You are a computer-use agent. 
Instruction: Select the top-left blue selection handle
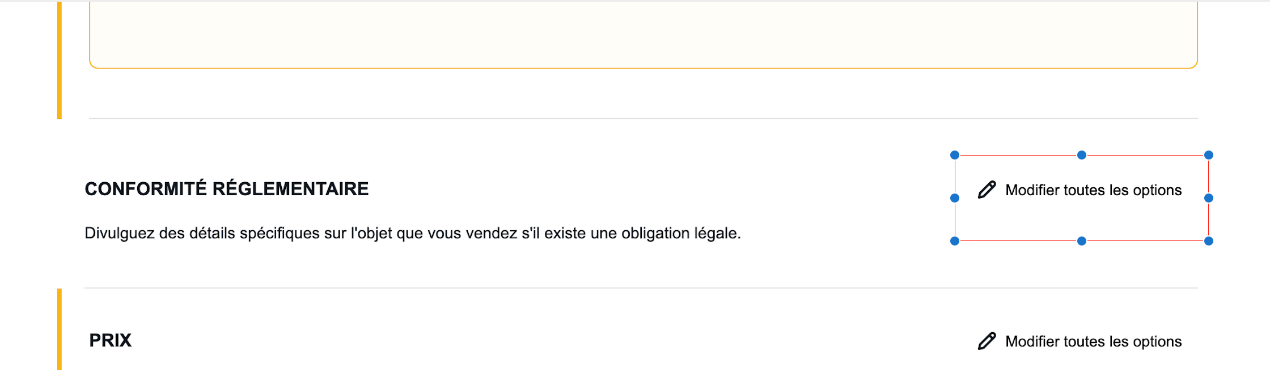(954, 155)
